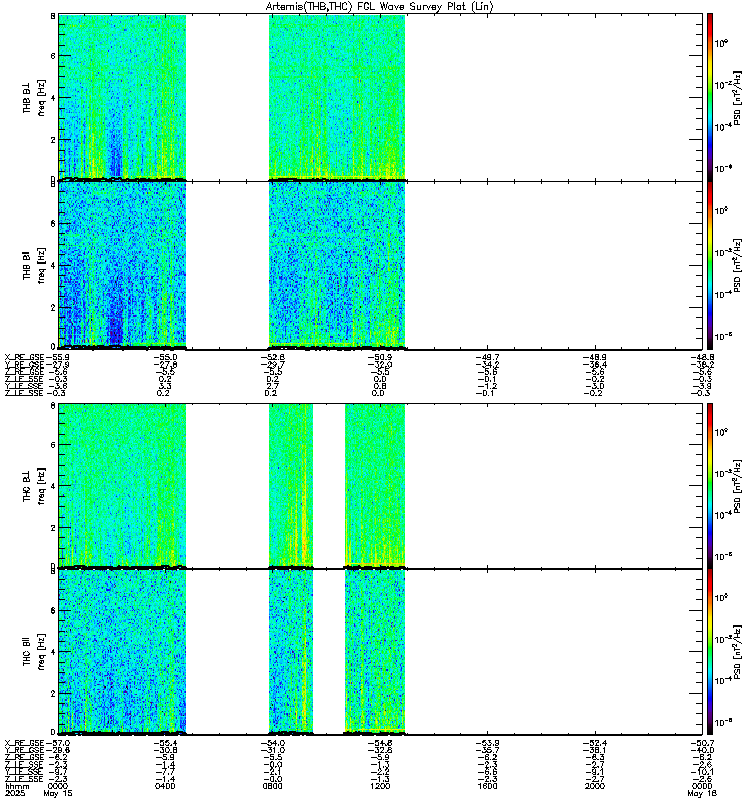Click the "-55.9" THB X position value
Image resolution: width=750 pixels, height=800 pixels.
coord(58,357)
